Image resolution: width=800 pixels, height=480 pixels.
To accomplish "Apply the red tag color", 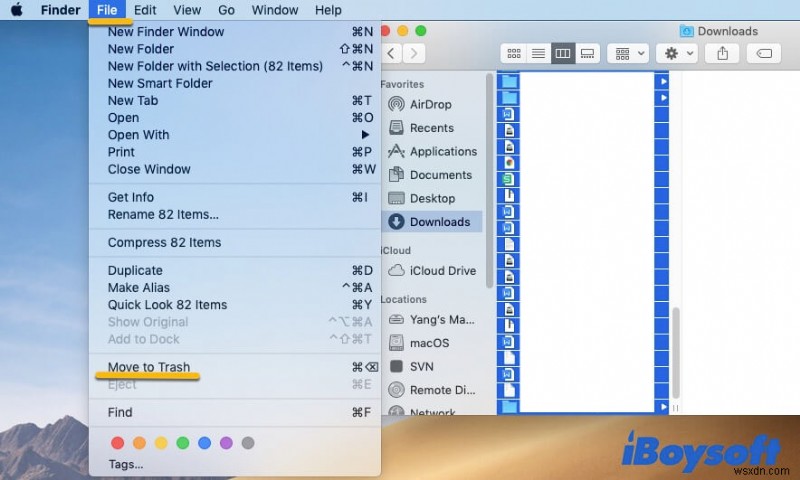I will [117, 443].
